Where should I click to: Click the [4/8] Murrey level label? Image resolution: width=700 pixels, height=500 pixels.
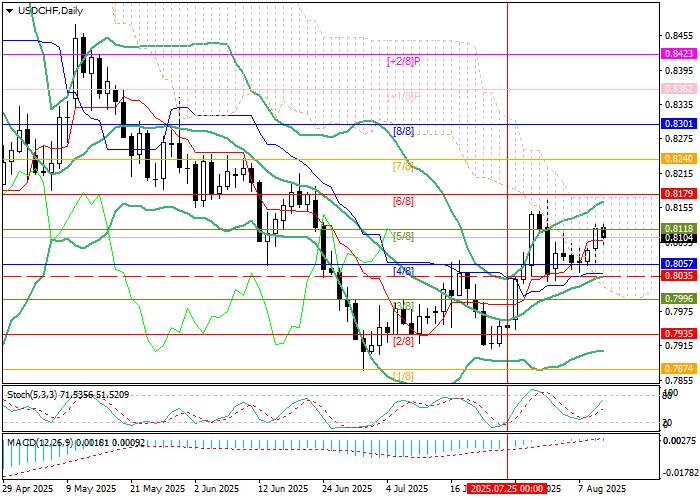[403, 271]
